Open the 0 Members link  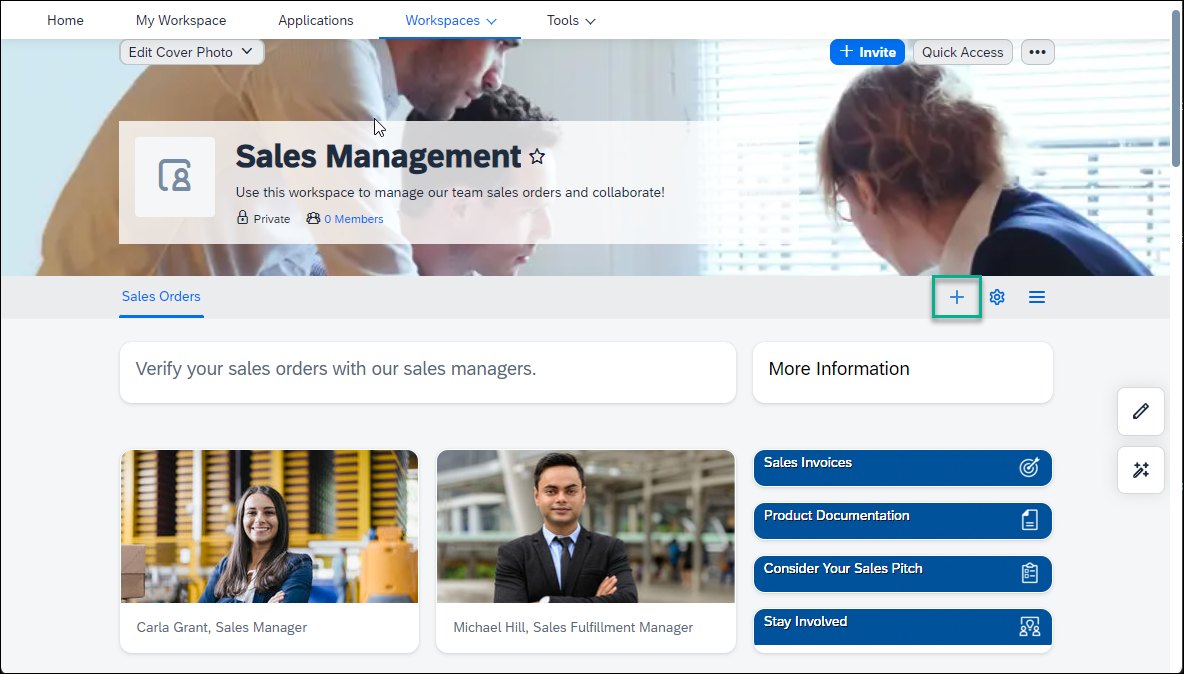tap(353, 219)
